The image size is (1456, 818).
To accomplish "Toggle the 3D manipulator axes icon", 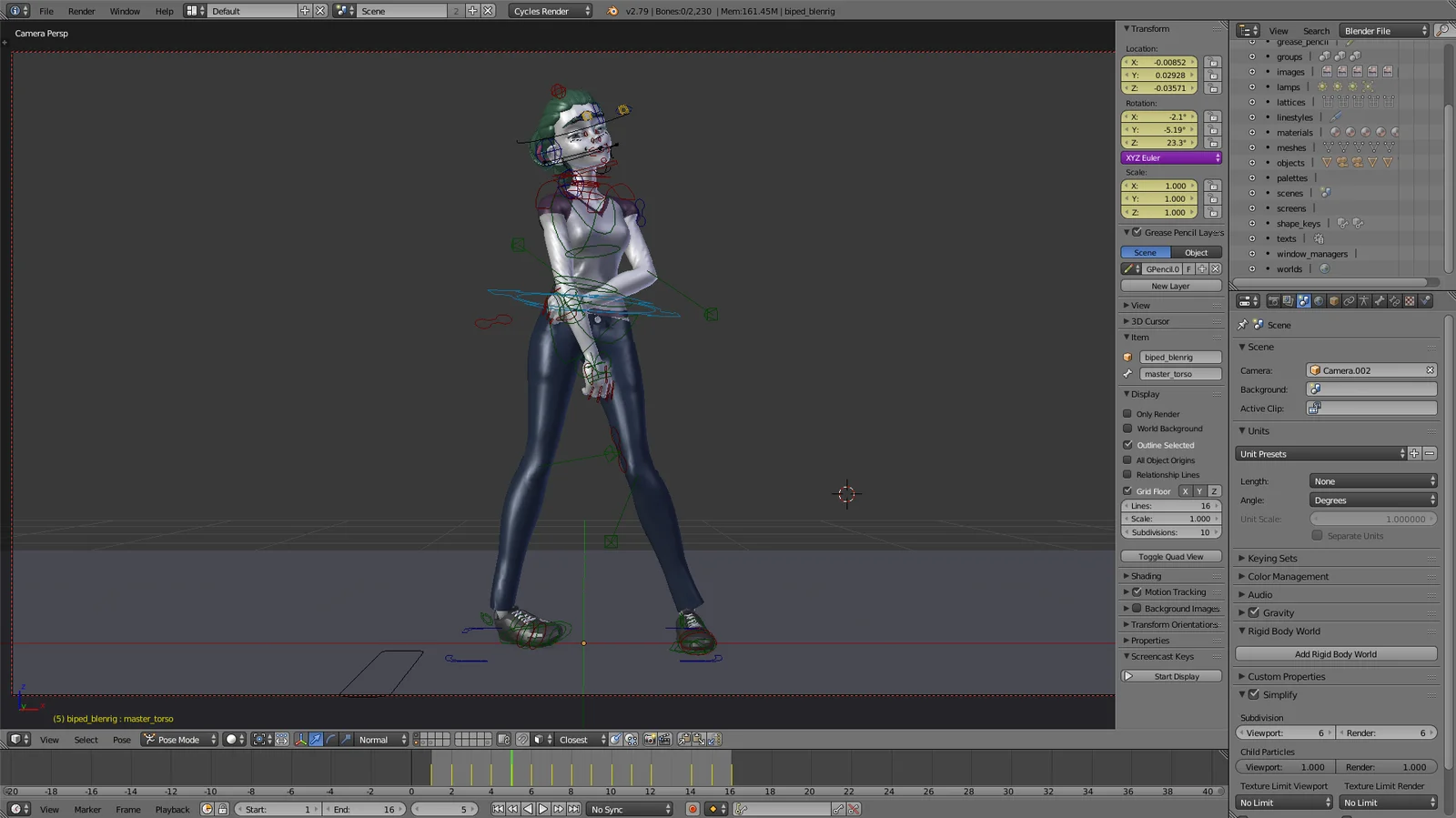I will coord(301,740).
